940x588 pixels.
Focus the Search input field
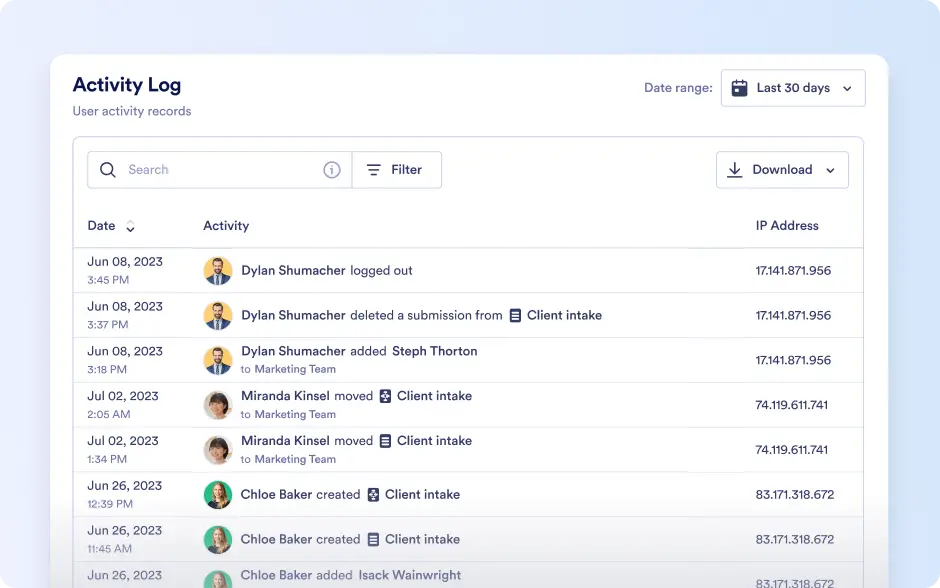pyautogui.click(x=219, y=170)
